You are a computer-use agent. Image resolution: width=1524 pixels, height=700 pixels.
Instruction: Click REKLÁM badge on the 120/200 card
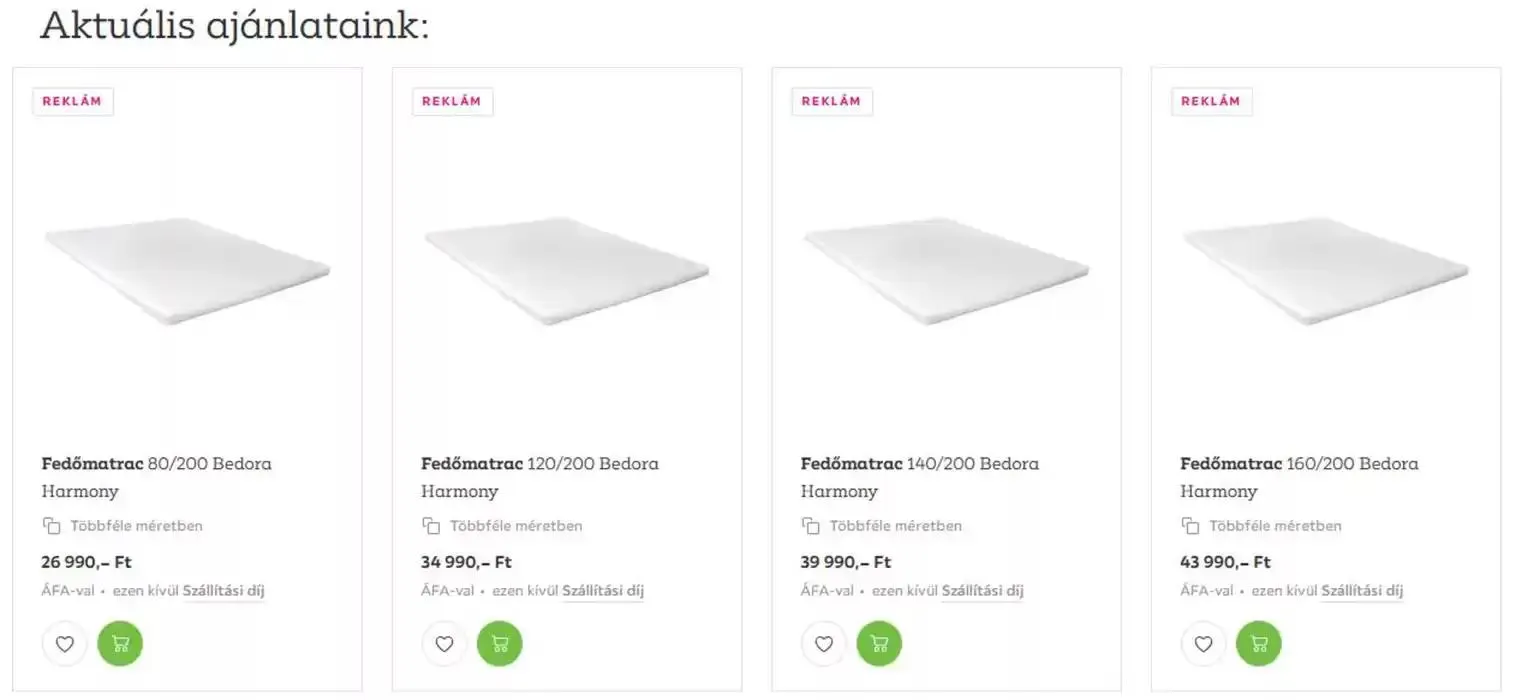click(452, 102)
